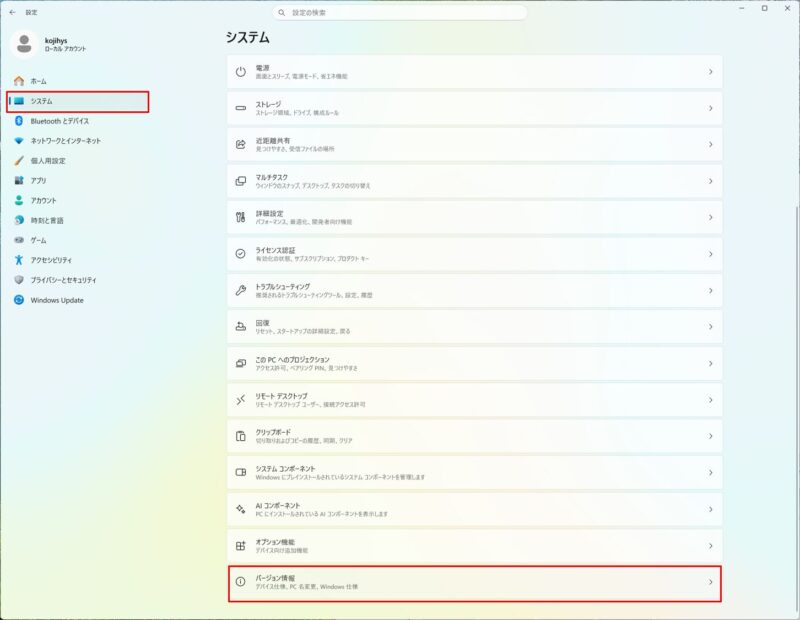Click the バージョン情報 info icon
Screen dimensions: 800x620
240,582
